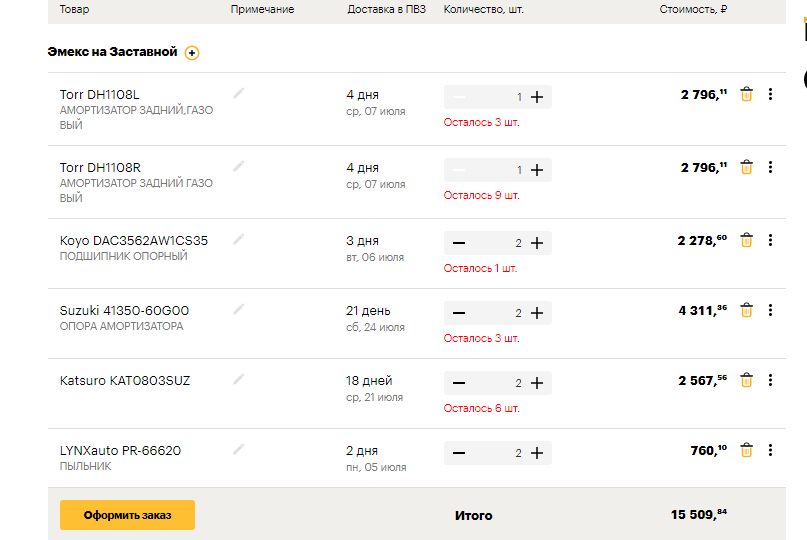Open three-dot menu for Suzuki 41350-60G00
The width and height of the screenshot is (807, 540).
[x=770, y=310]
